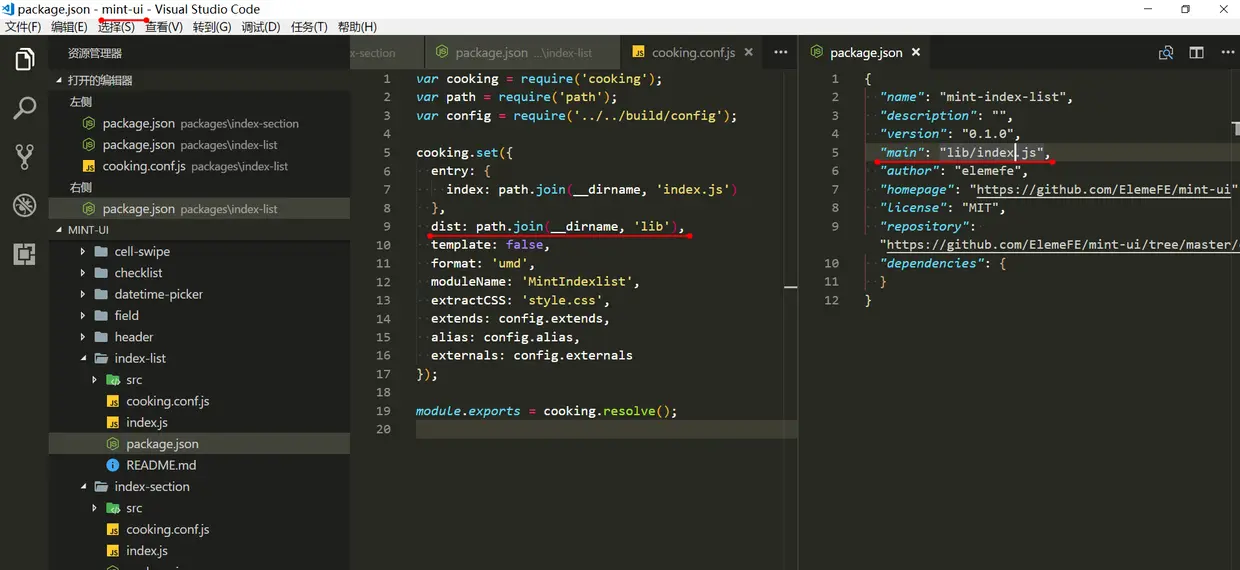Open package.json packages\index-section in open editors
This screenshot has height=570, width=1240.
(x=199, y=124)
